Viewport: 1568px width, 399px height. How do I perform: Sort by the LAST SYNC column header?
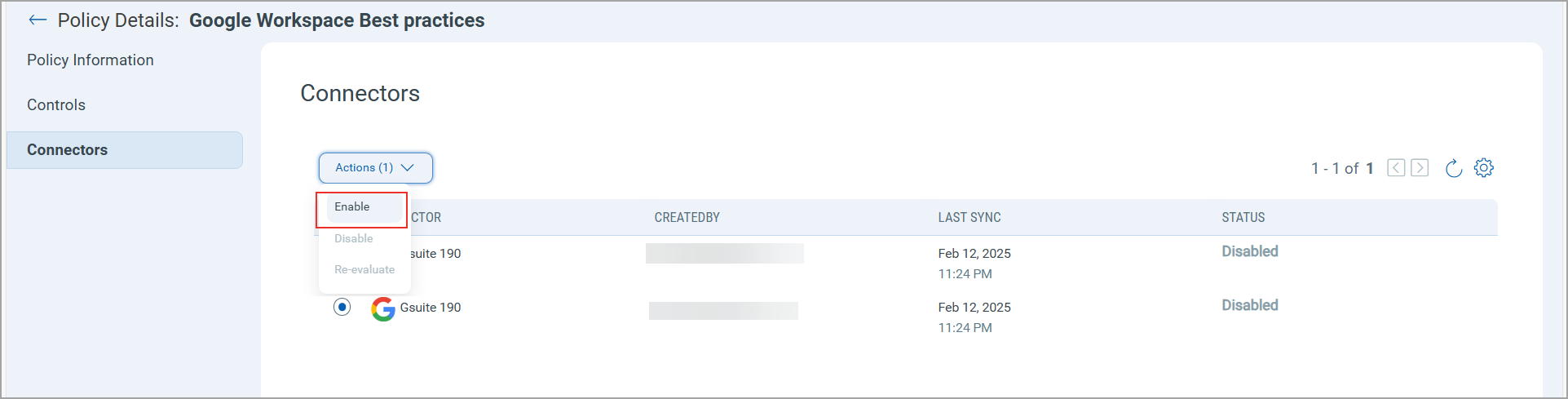pyautogui.click(x=970, y=218)
